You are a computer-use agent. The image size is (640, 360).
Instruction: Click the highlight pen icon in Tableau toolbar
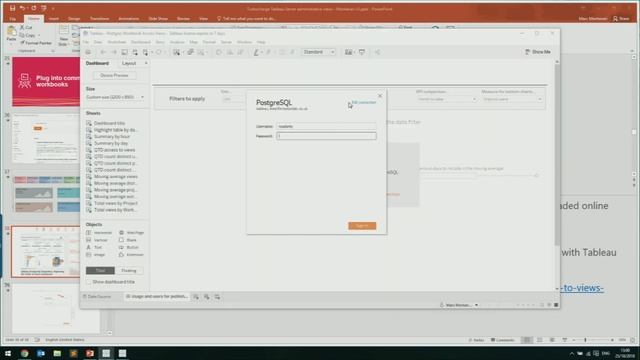(256, 52)
